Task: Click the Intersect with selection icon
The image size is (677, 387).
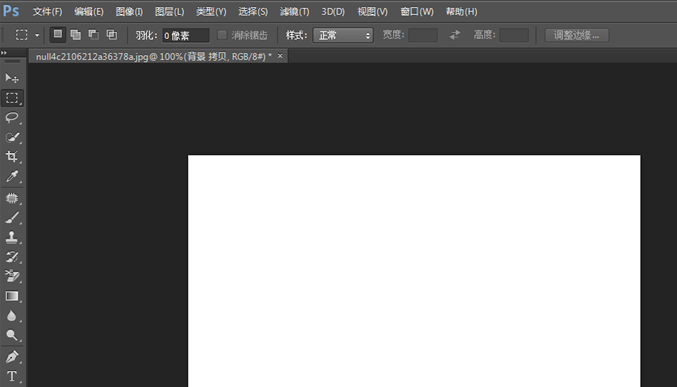Action: tap(112, 35)
